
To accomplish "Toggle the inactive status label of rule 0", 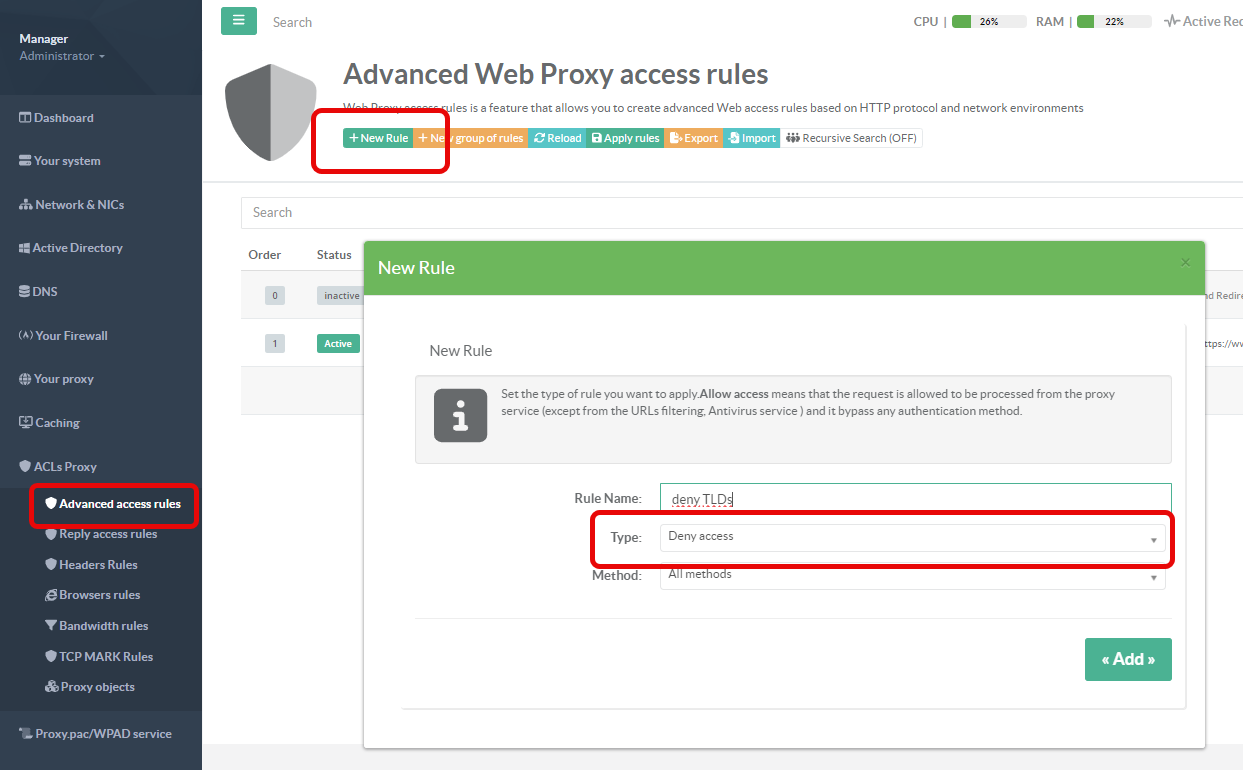I will click(x=341, y=296).
